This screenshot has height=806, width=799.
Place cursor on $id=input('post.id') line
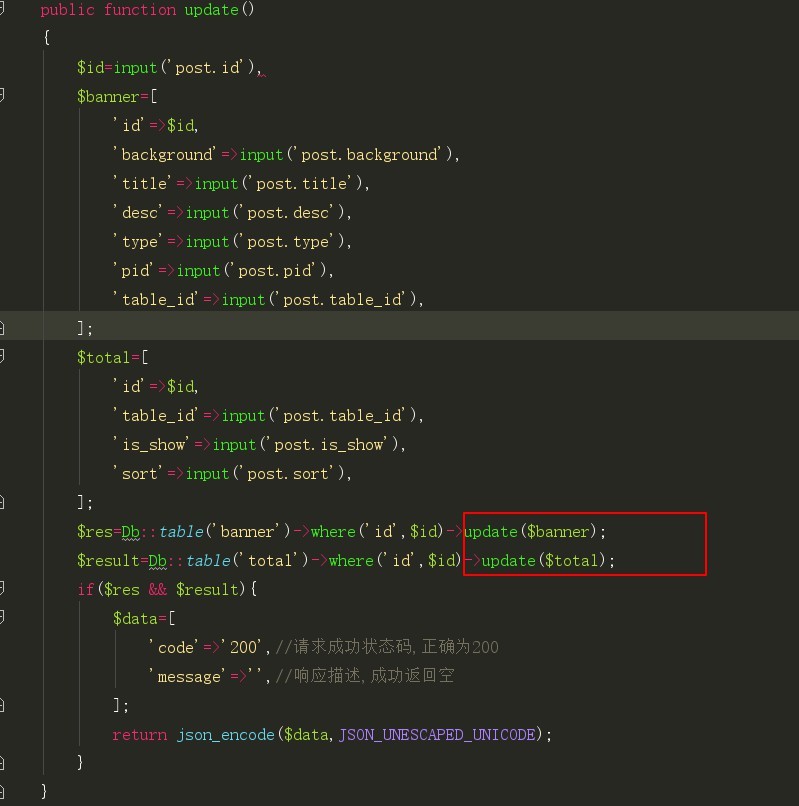169,67
